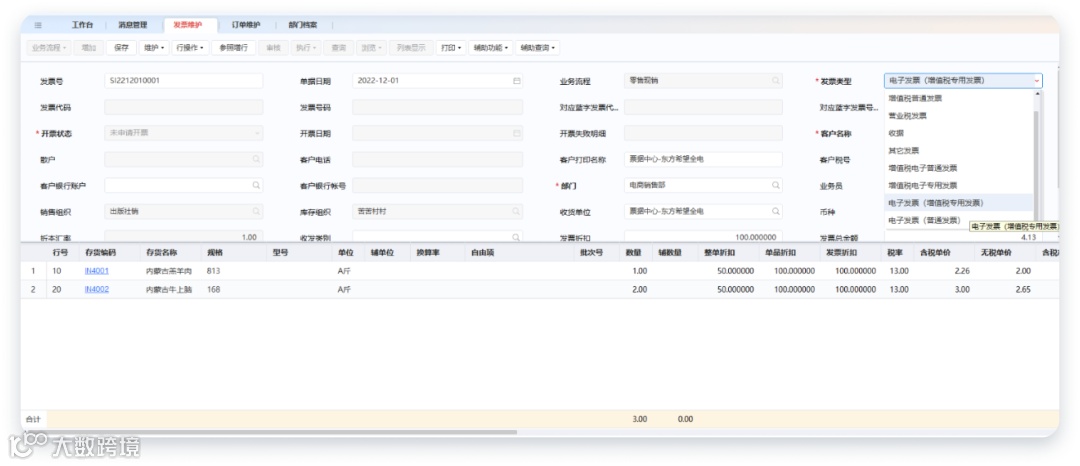1080x466 pixels.
Task: Open the hamburger menu icon
Action: click(x=38, y=25)
